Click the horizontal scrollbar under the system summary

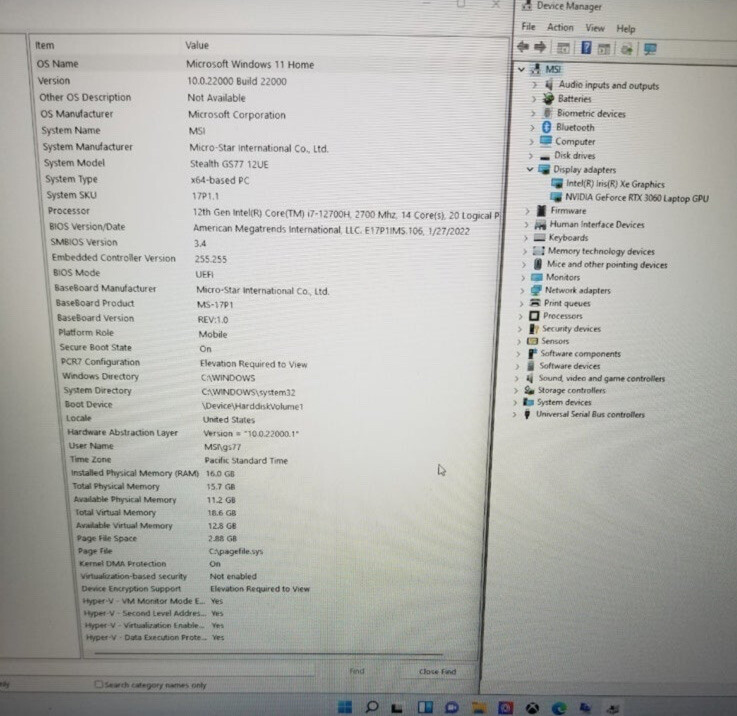[268, 653]
